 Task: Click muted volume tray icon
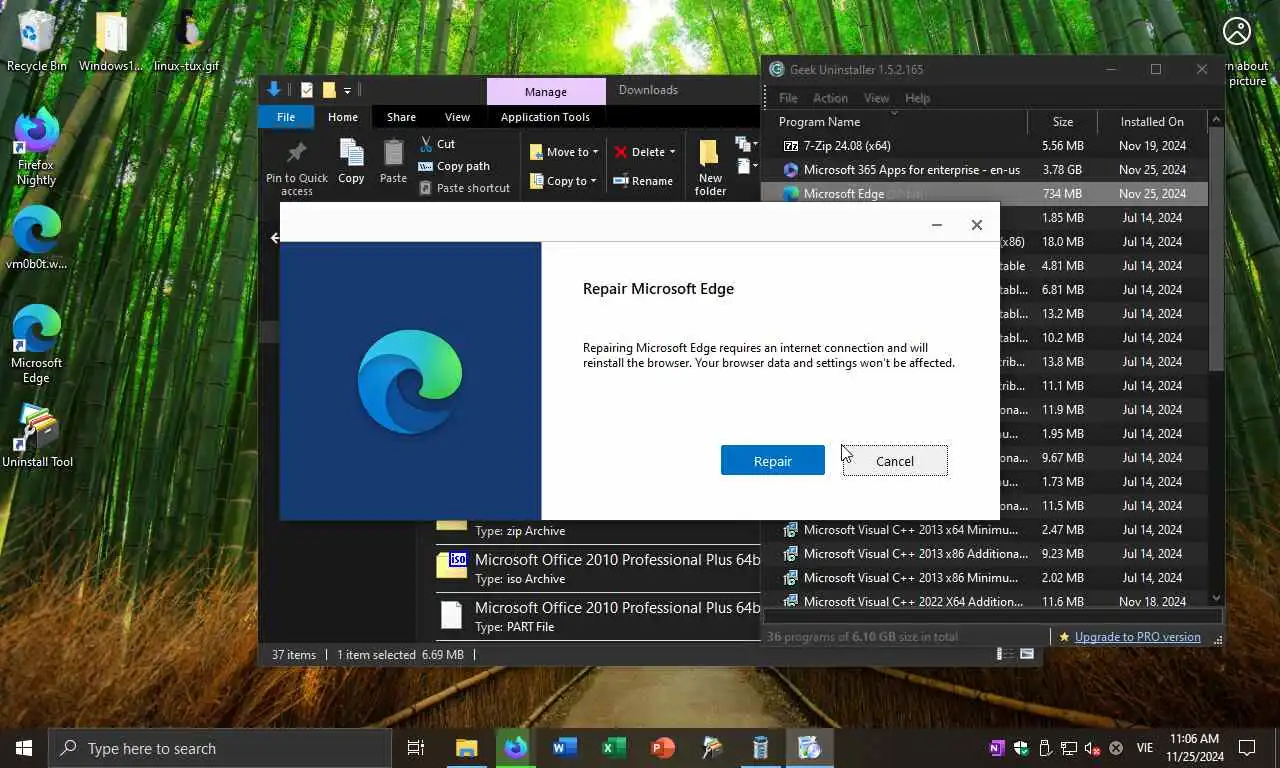click(x=1092, y=748)
